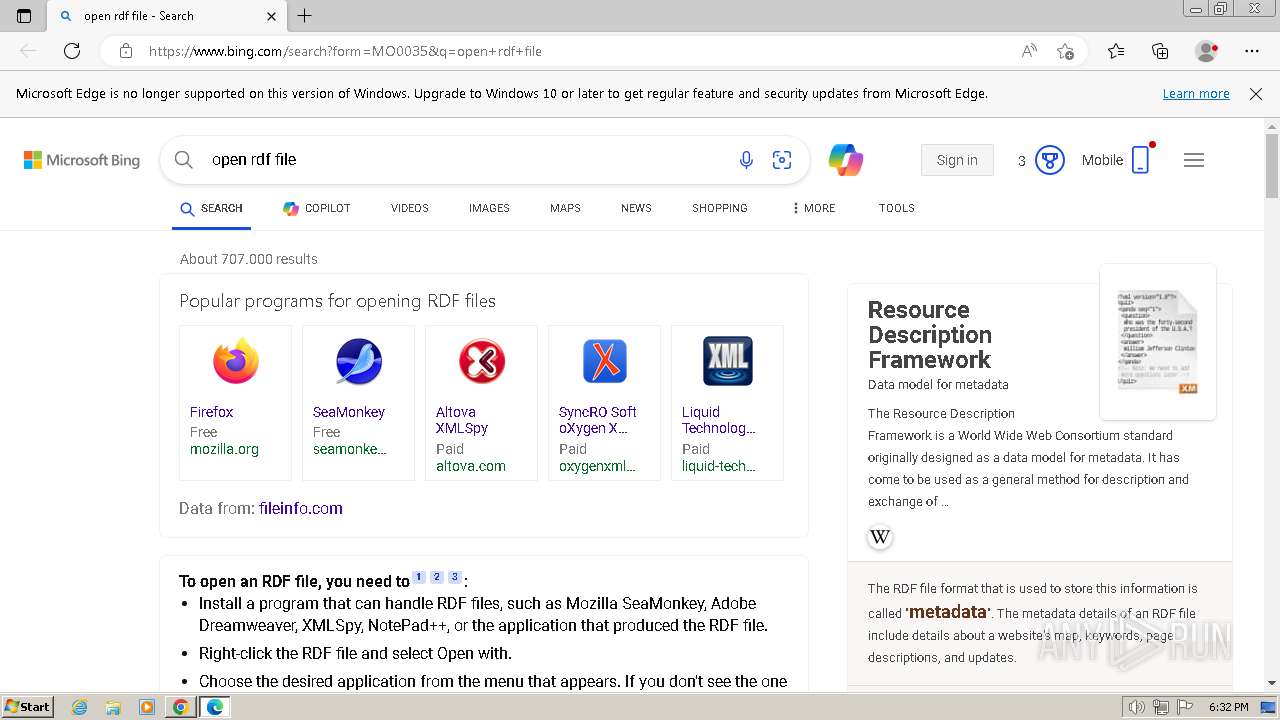Select the SEARCH tab
This screenshot has width=1280, height=720.
(211, 208)
